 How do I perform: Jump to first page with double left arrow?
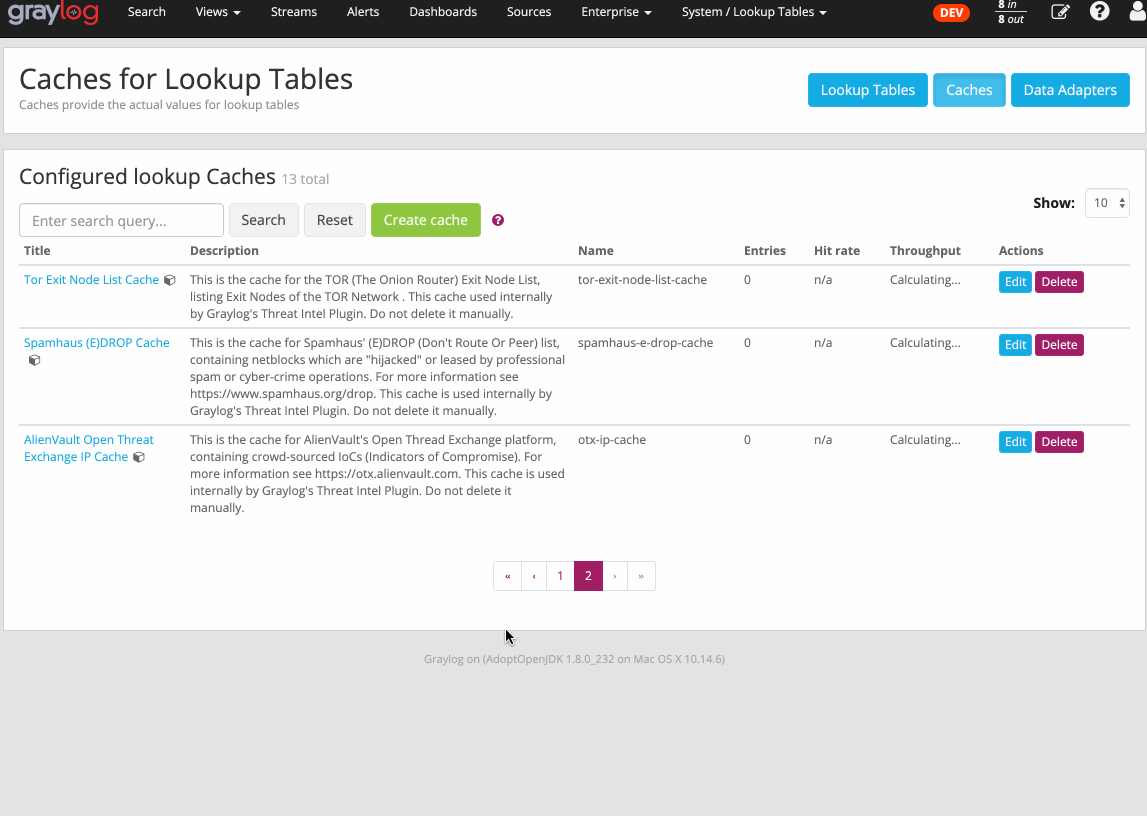pyautogui.click(x=508, y=576)
